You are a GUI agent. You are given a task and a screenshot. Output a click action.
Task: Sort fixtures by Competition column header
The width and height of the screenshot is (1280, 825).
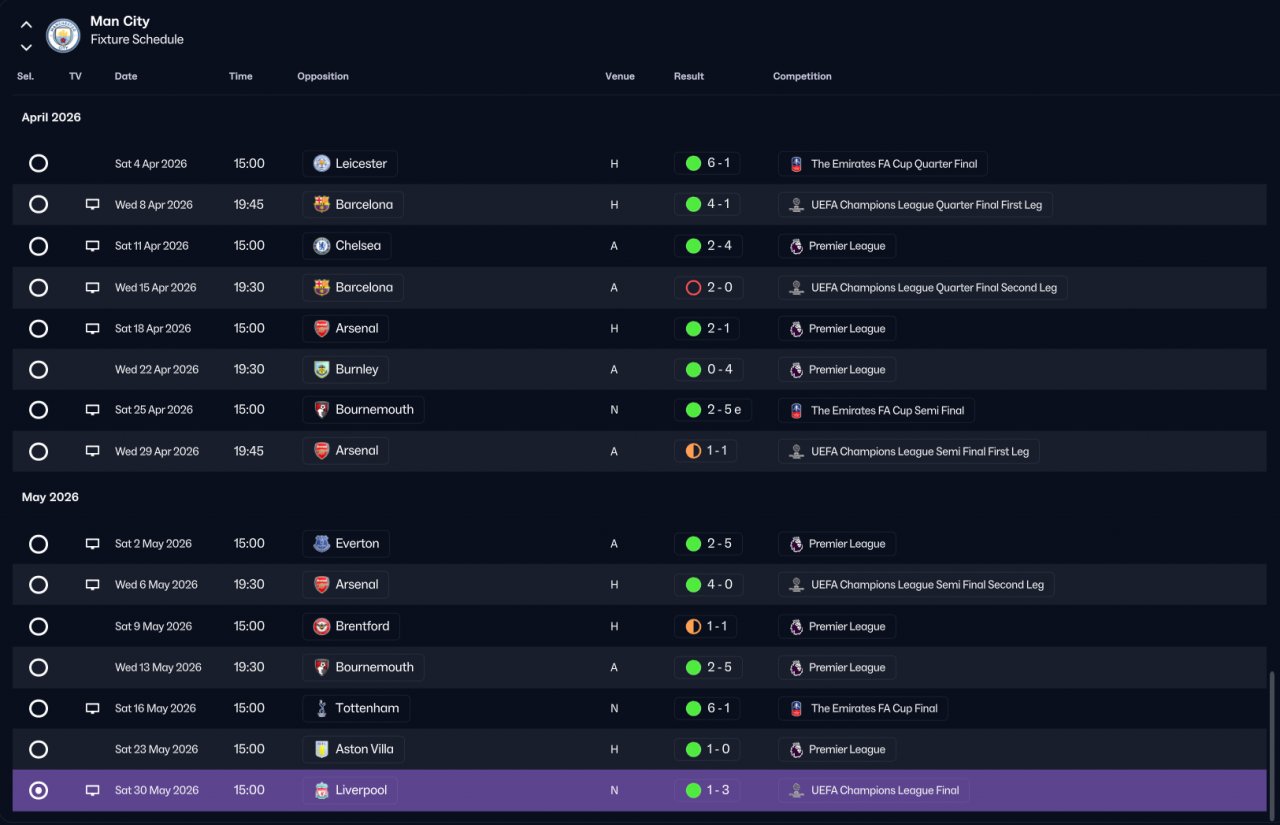pos(802,76)
